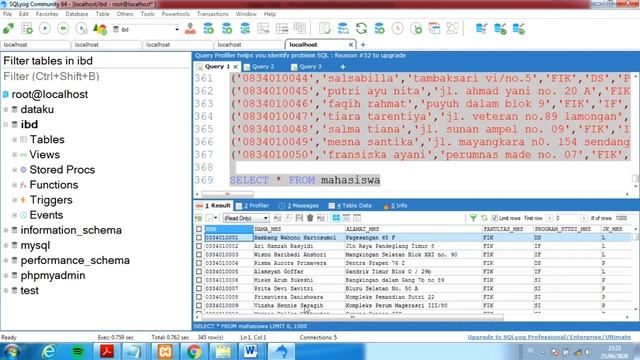Open the User Manager icon
Image resolution: width=640 pixels, height=360 pixels.
click(190, 29)
